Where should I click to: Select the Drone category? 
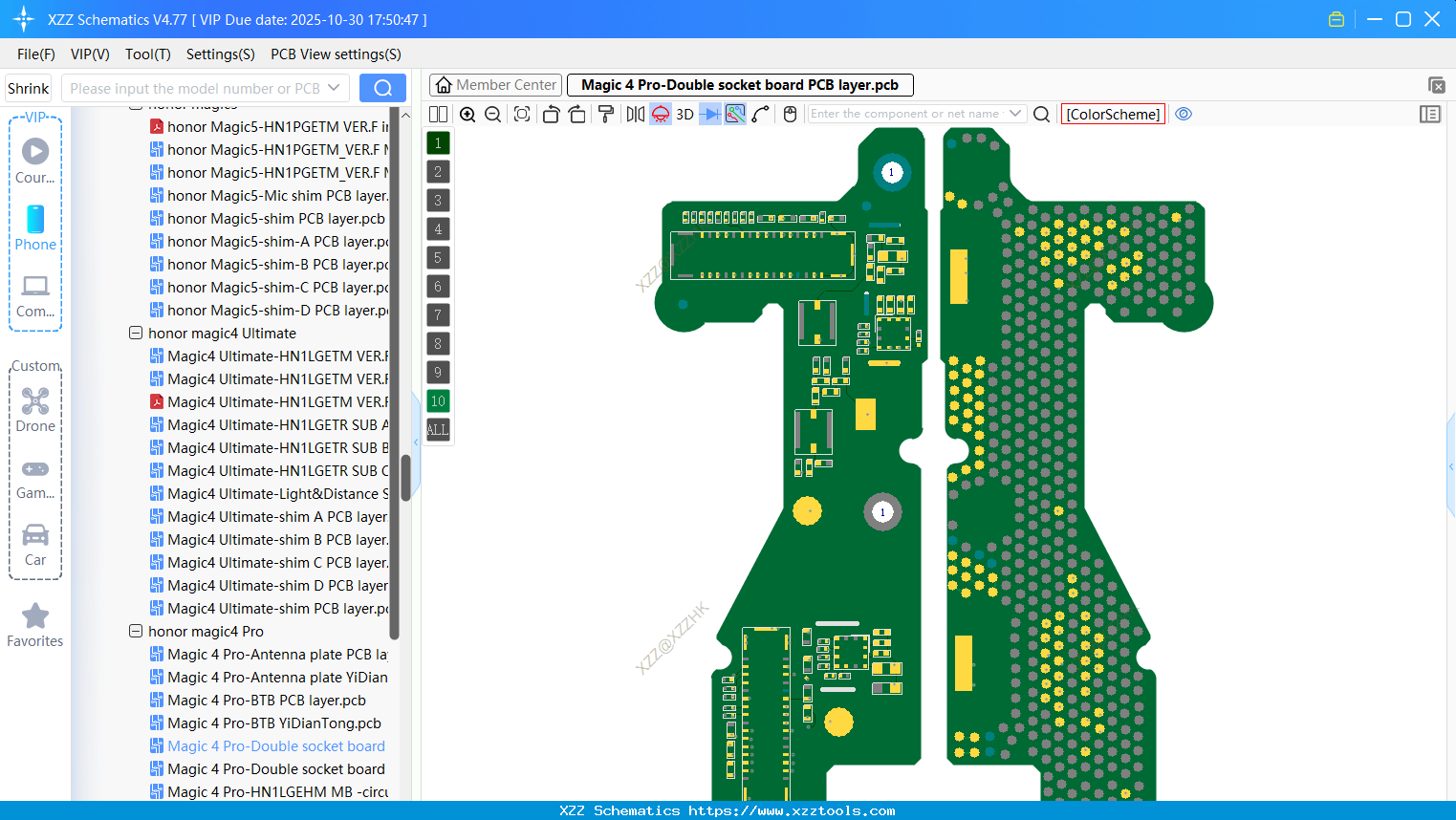coord(35,410)
